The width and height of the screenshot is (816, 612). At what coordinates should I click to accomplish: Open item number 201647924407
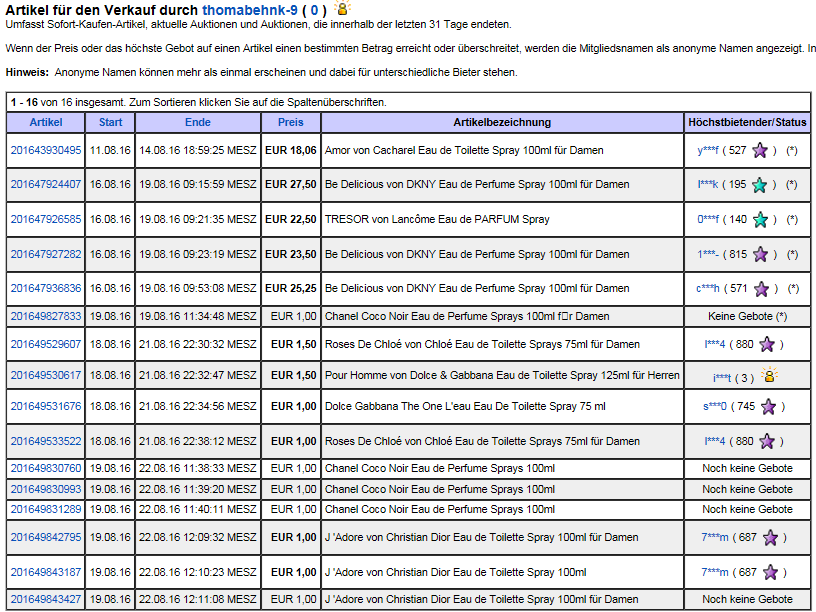pos(46,184)
